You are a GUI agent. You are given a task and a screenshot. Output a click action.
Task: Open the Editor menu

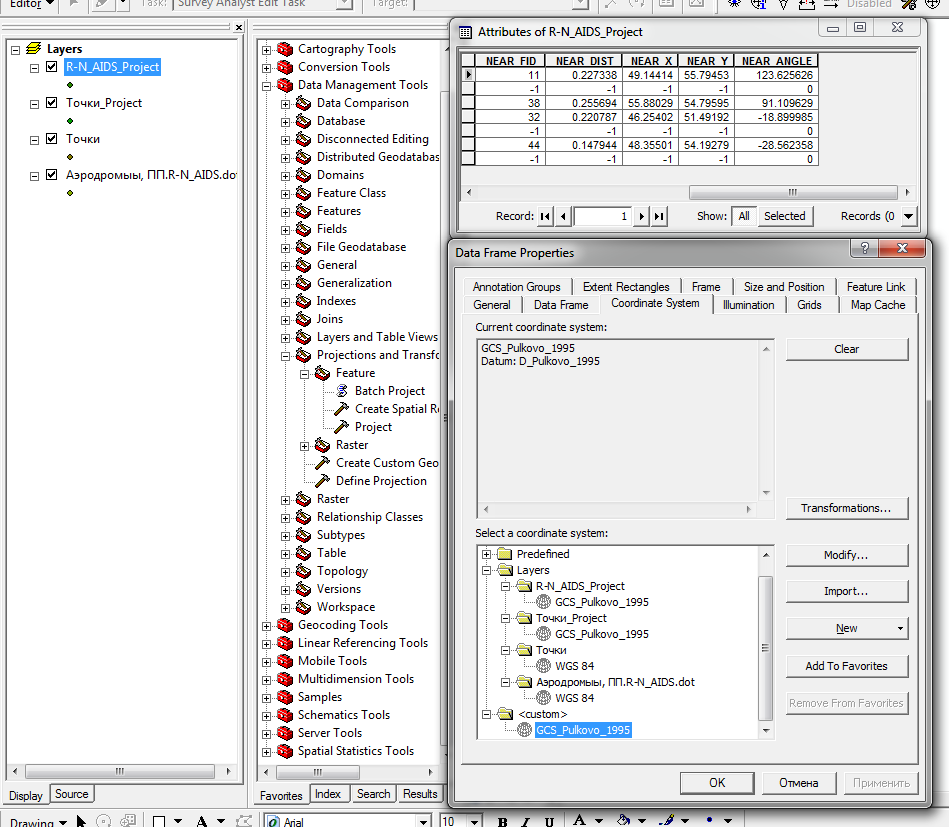pos(32,5)
